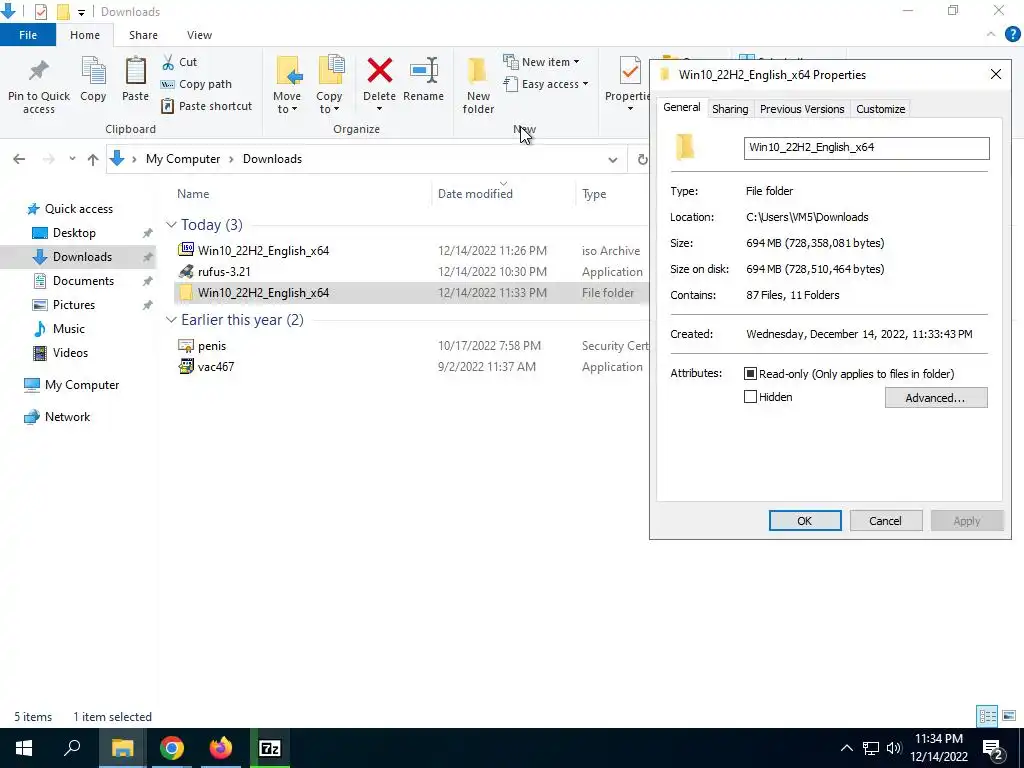
Task: Refresh the Downloads folder view
Action: 642,159
